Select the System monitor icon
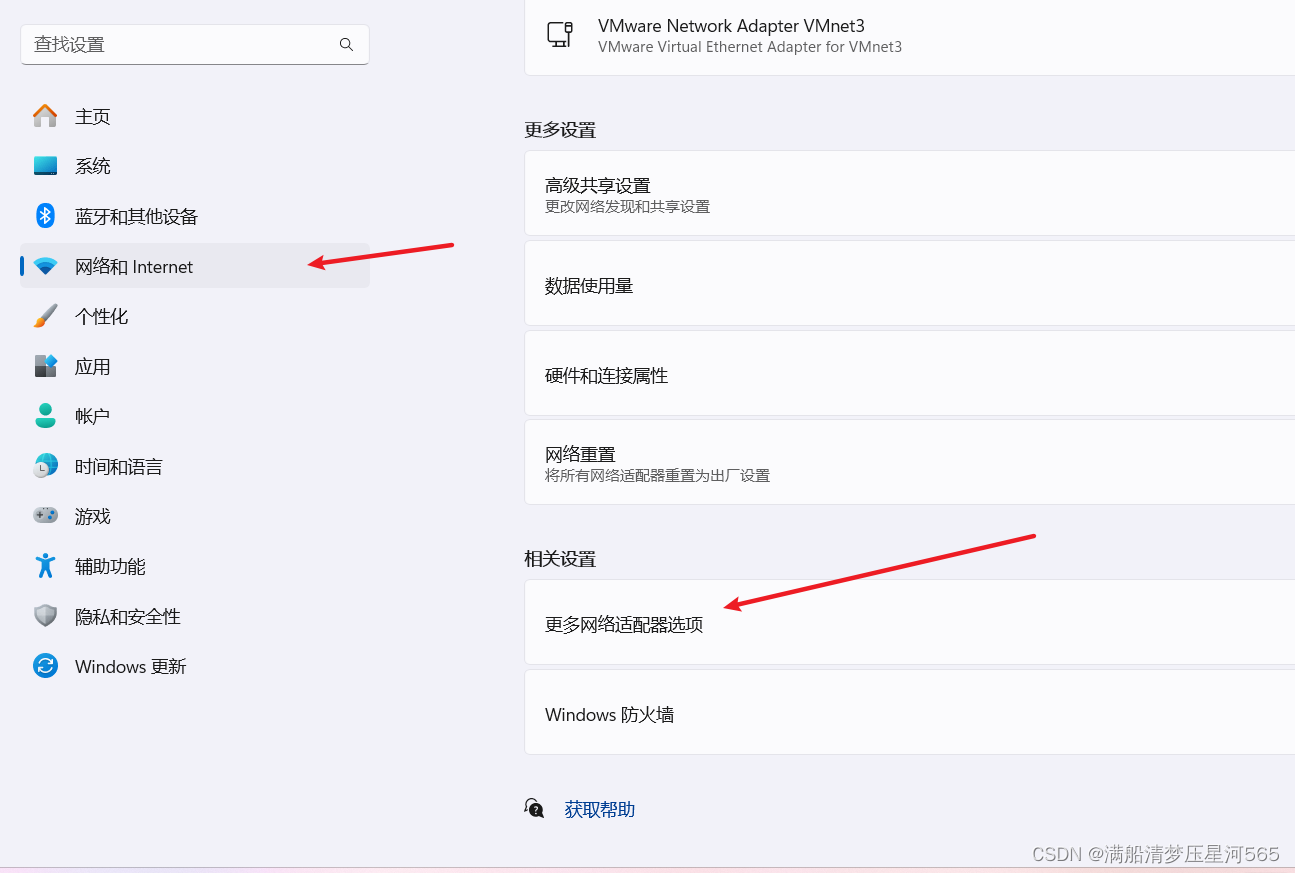The width and height of the screenshot is (1295, 873). tap(45, 166)
